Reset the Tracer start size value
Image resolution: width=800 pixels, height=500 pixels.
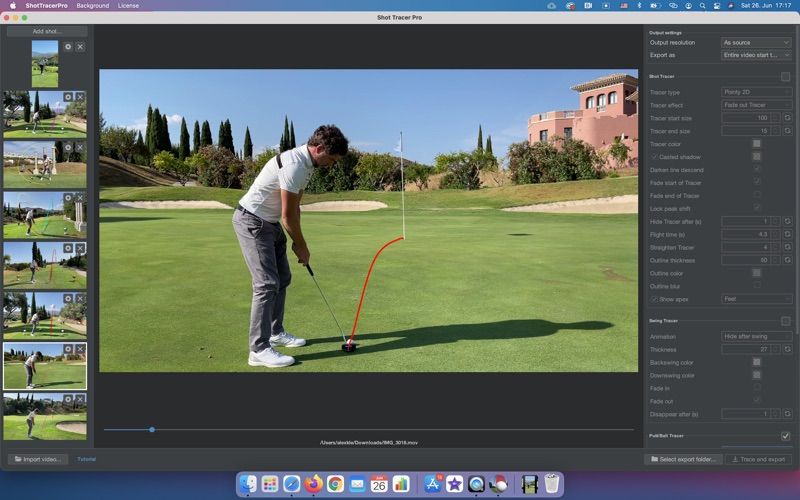point(787,118)
